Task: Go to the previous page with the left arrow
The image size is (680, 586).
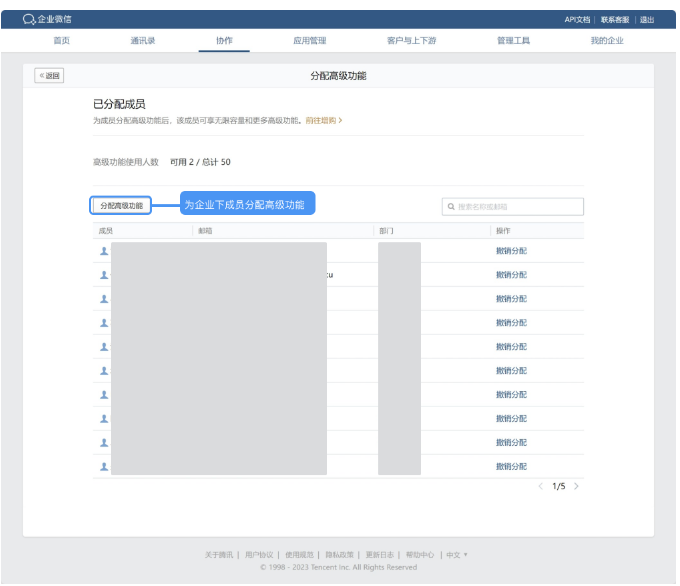Action: [541, 486]
